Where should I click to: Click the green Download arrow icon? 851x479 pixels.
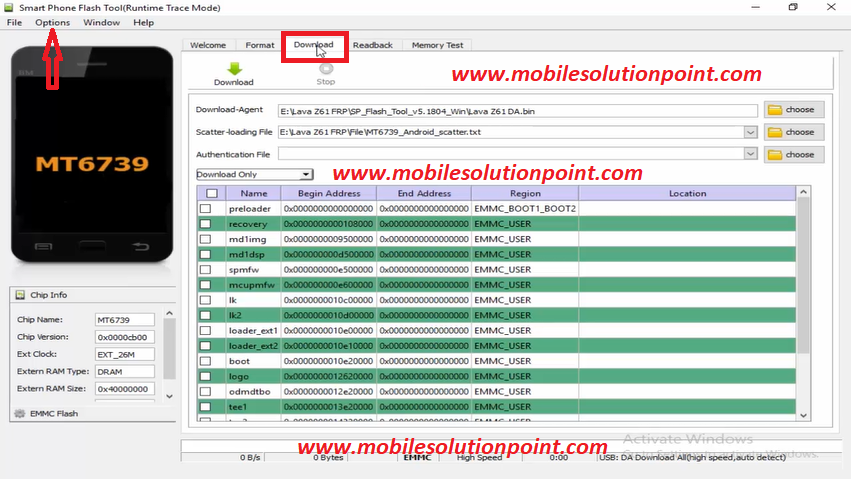click(x=234, y=68)
